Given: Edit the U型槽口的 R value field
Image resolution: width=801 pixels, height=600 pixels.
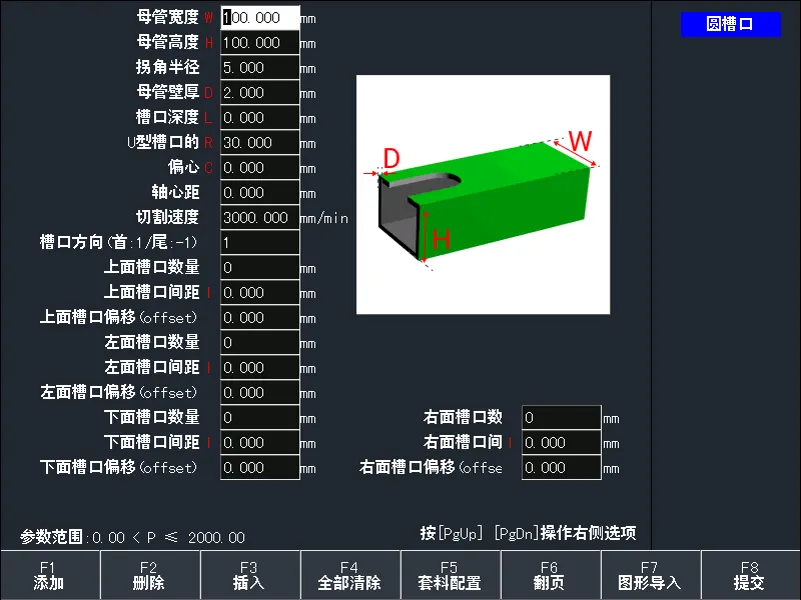Looking at the screenshot, I should (260, 143).
